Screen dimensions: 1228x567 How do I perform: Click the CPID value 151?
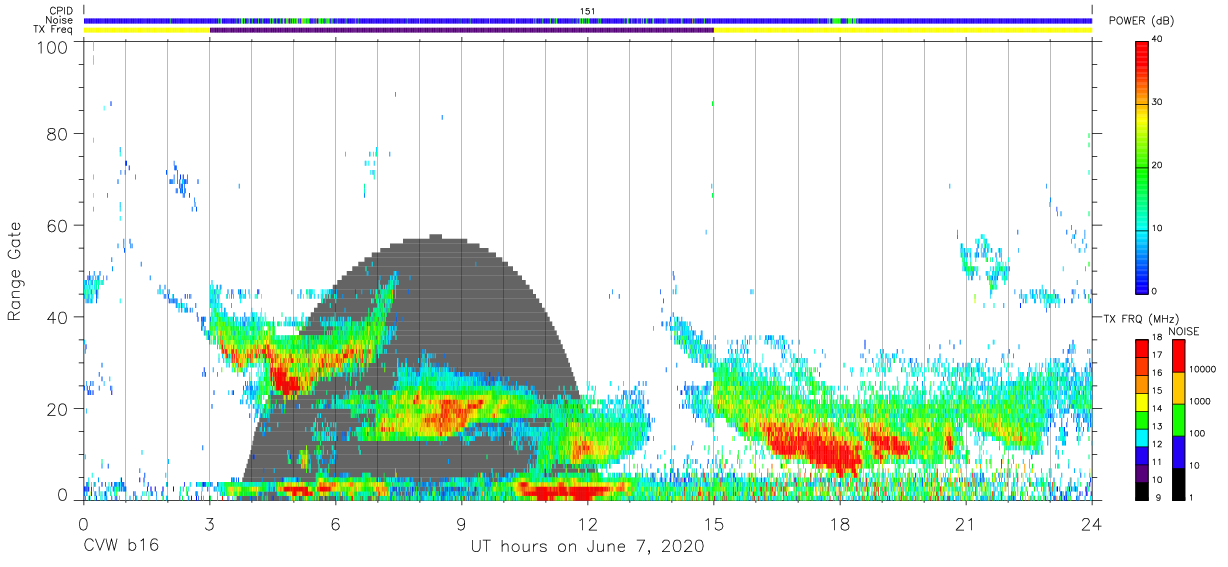coord(588,11)
